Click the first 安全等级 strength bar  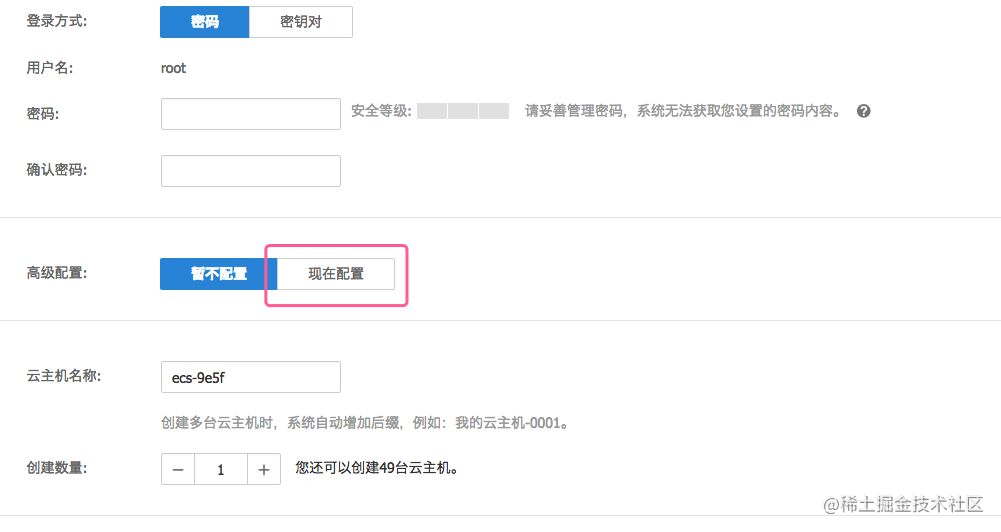tap(432, 111)
